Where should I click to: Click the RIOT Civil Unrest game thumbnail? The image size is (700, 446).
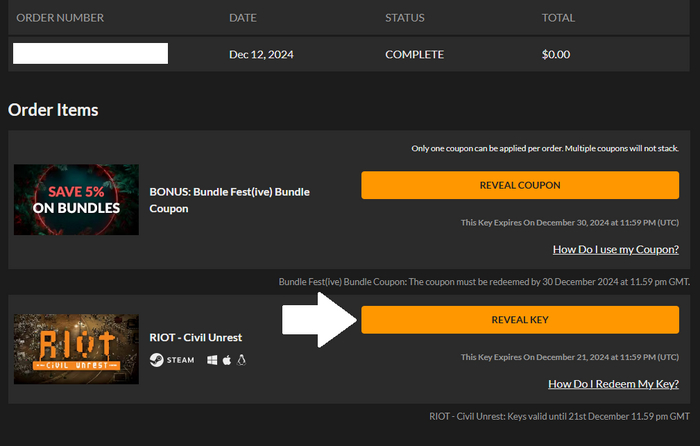click(x=76, y=349)
